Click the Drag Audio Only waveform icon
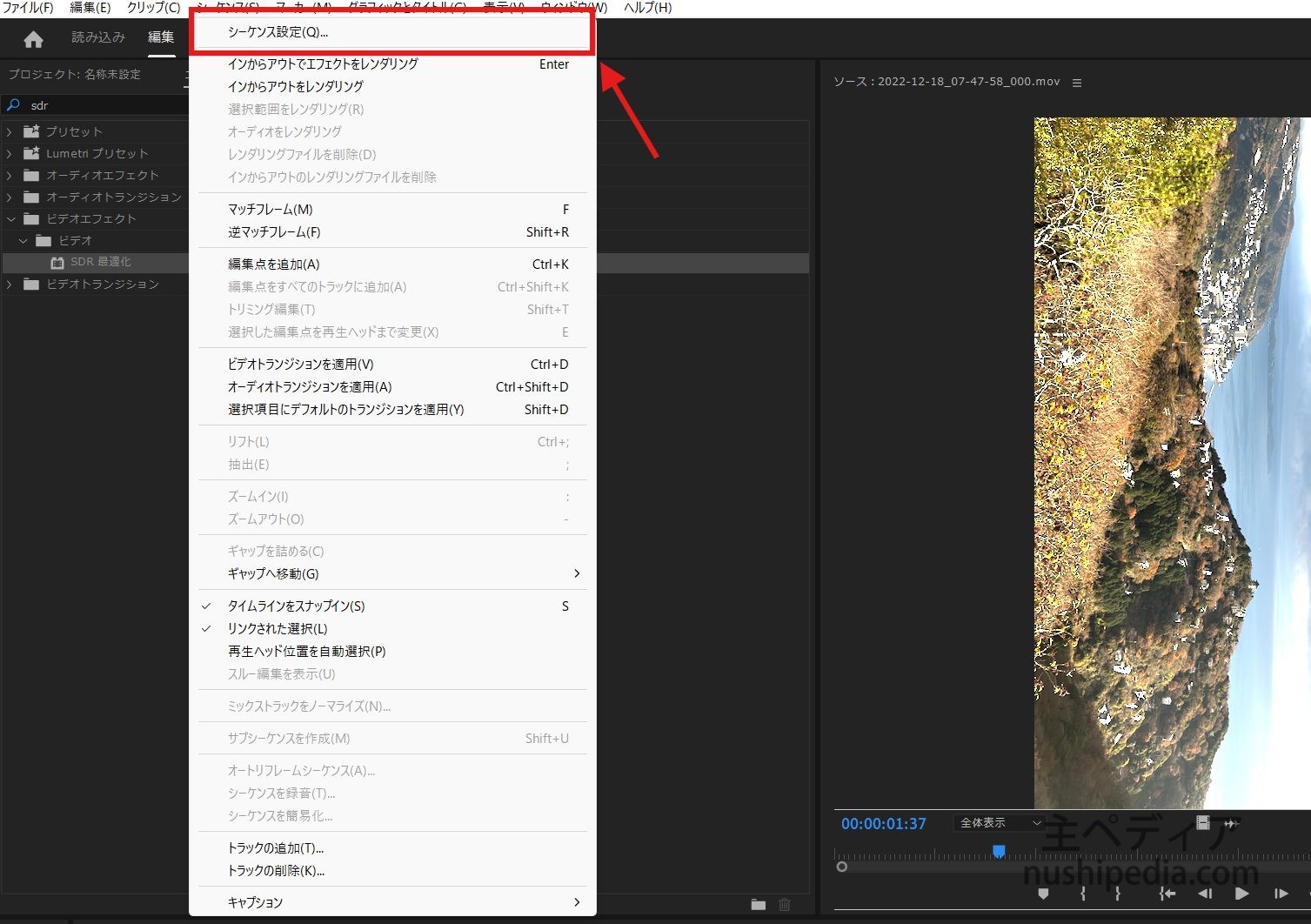Image resolution: width=1311 pixels, height=924 pixels. tap(1231, 823)
